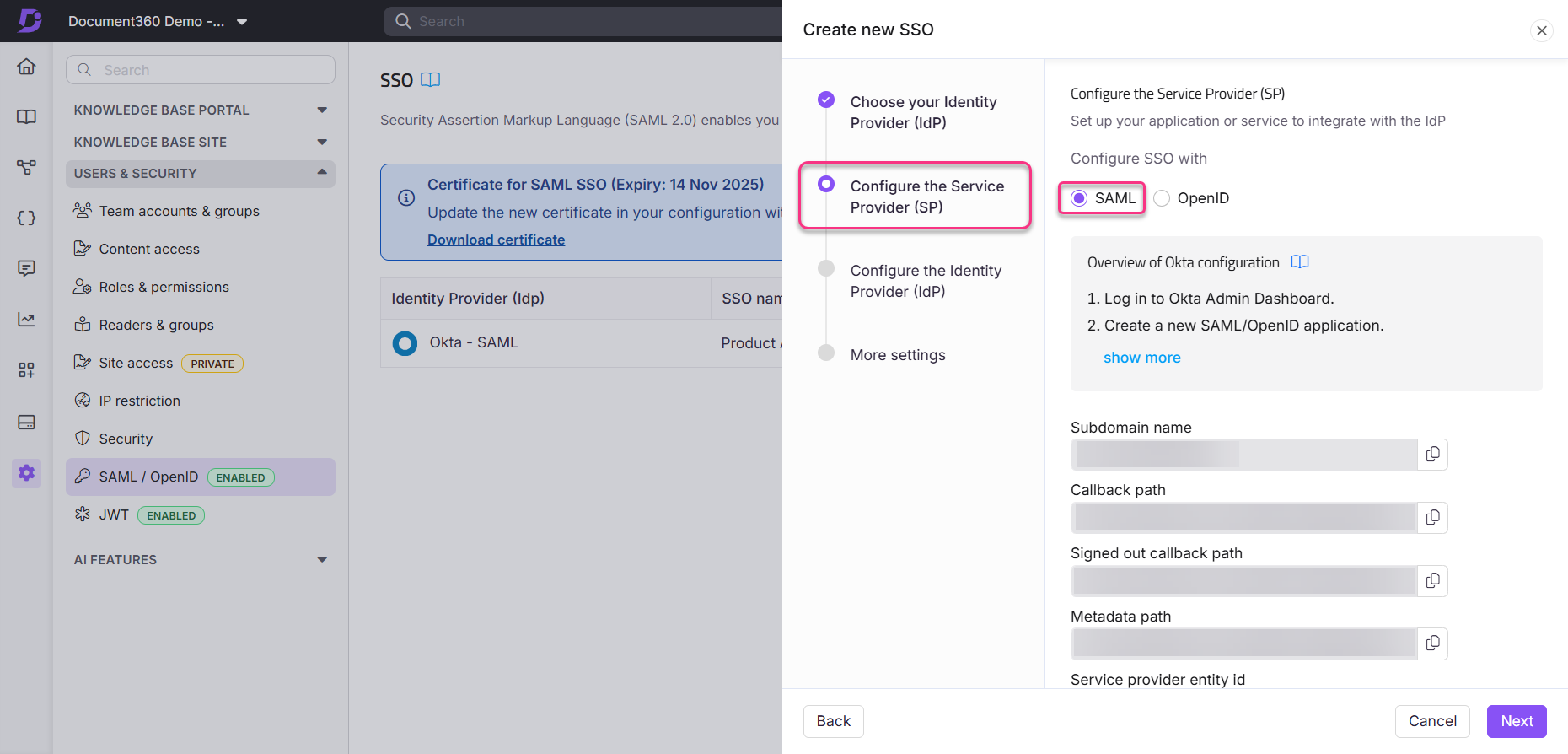Click the help book icon beside SSO heading

(x=430, y=79)
